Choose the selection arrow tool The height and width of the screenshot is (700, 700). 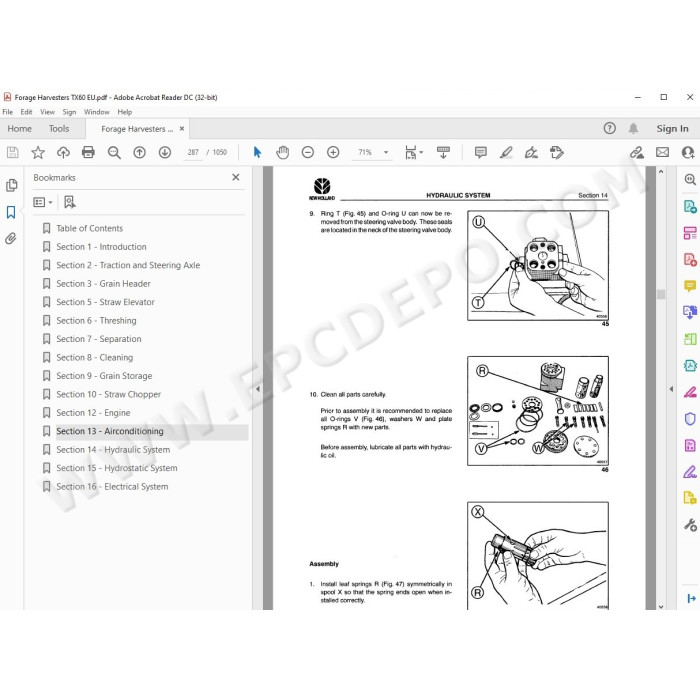click(x=258, y=153)
